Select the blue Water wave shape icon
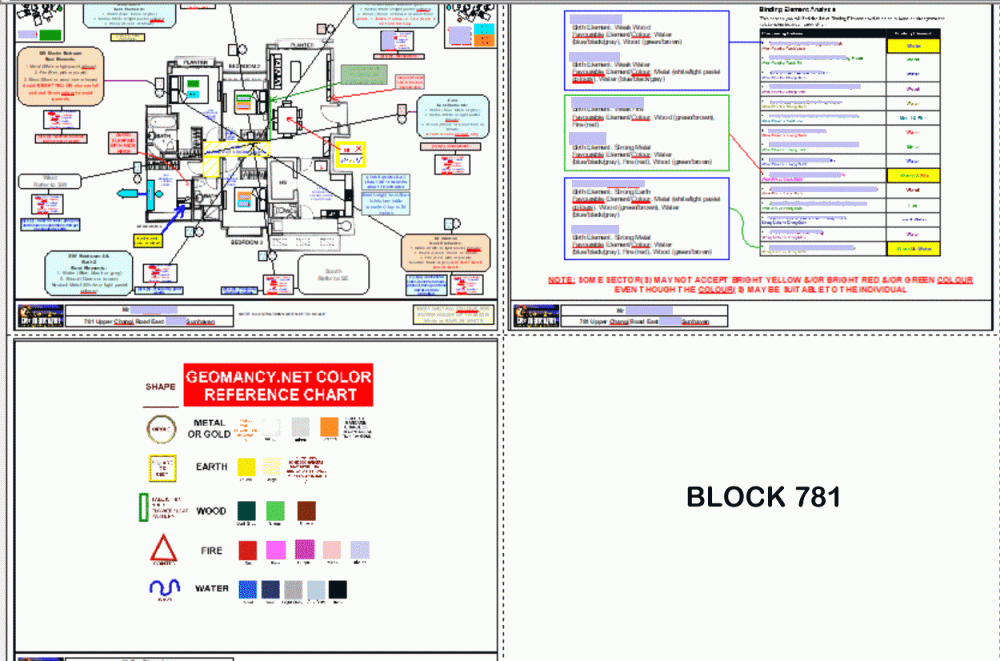 165,588
